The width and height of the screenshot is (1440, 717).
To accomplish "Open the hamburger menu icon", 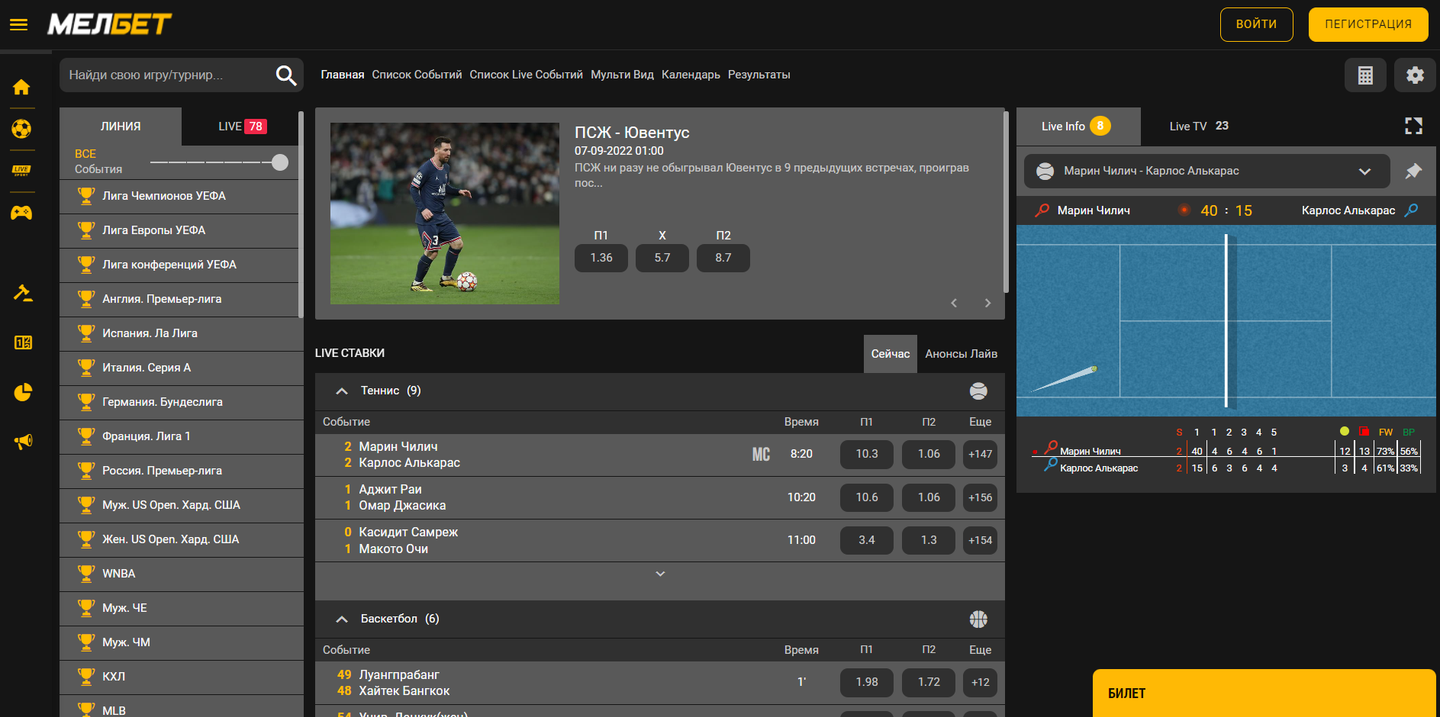I will click(18, 24).
